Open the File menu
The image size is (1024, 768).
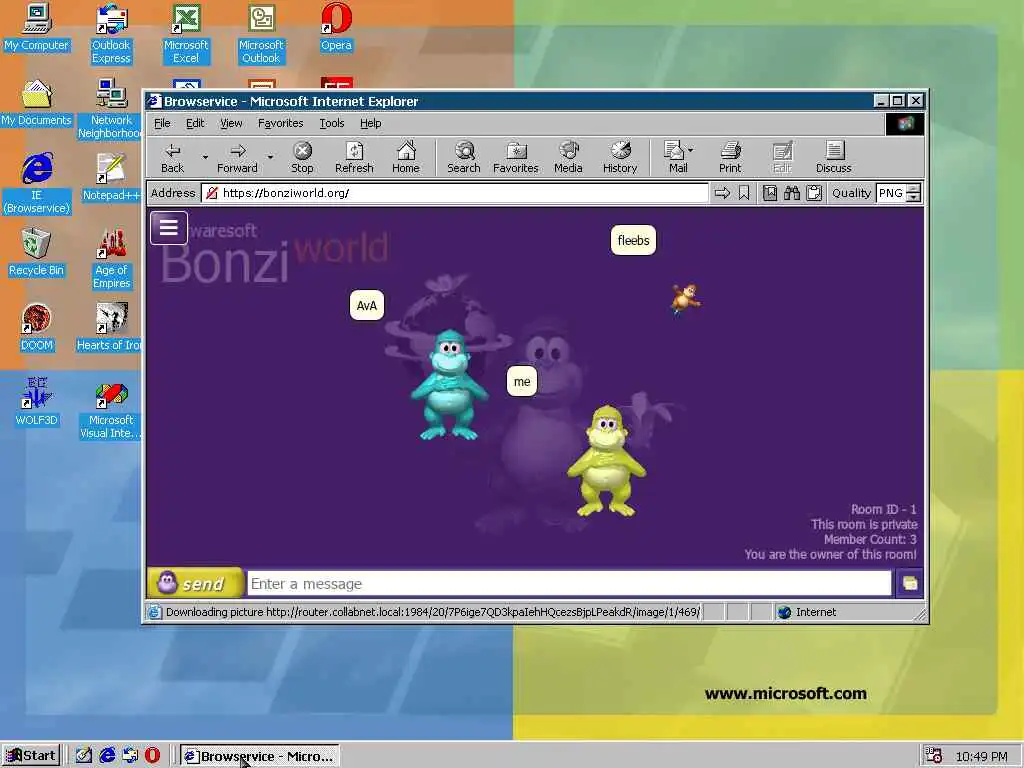pos(162,123)
